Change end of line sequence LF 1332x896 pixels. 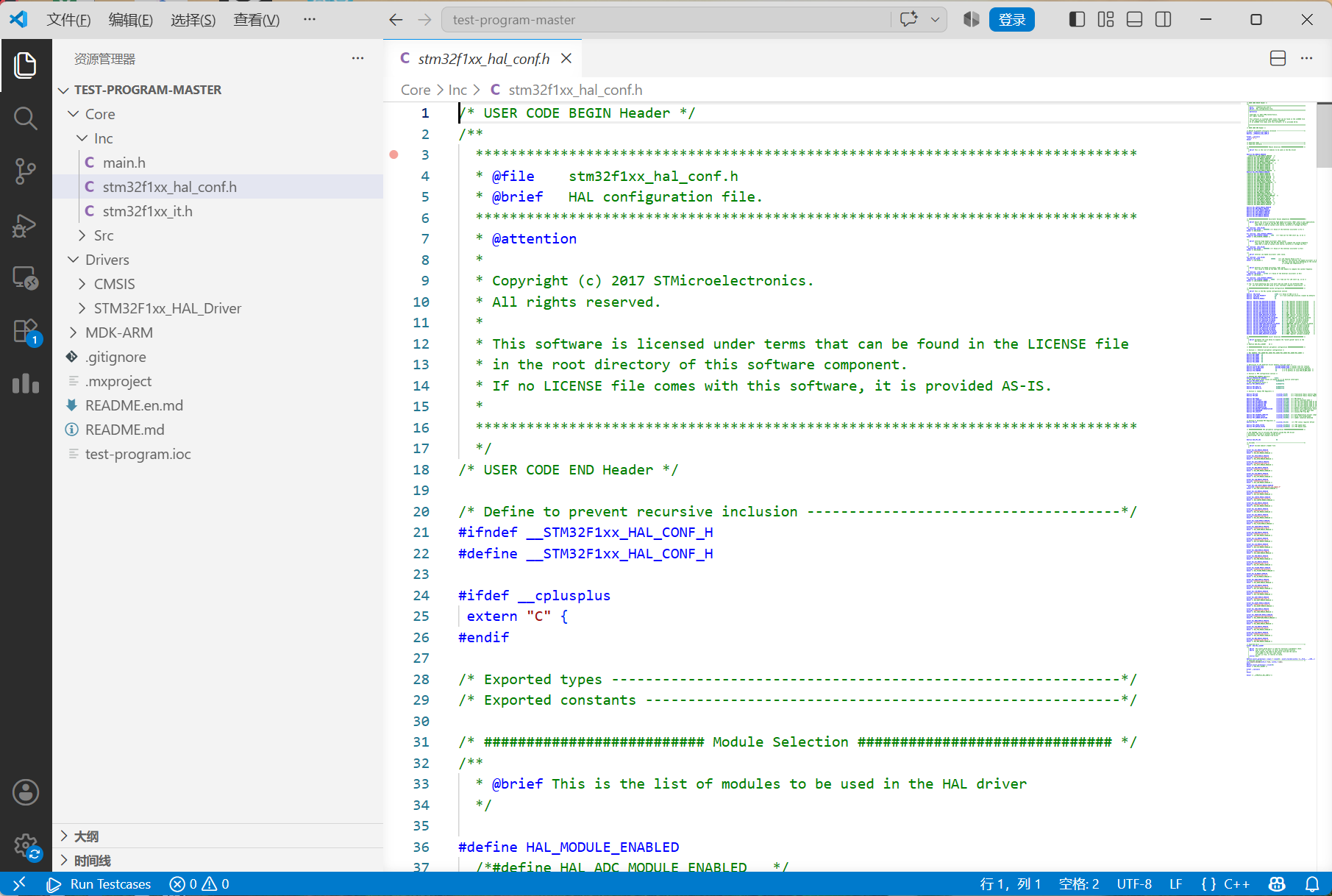click(1175, 883)
